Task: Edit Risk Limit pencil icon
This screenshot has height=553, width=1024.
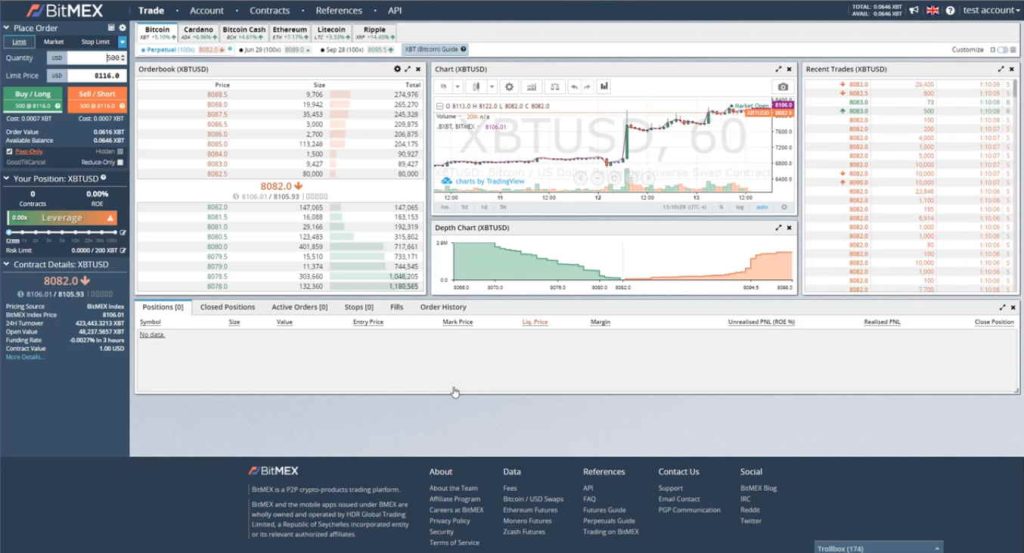Action: pyautogui.click(x=123, y=250)
